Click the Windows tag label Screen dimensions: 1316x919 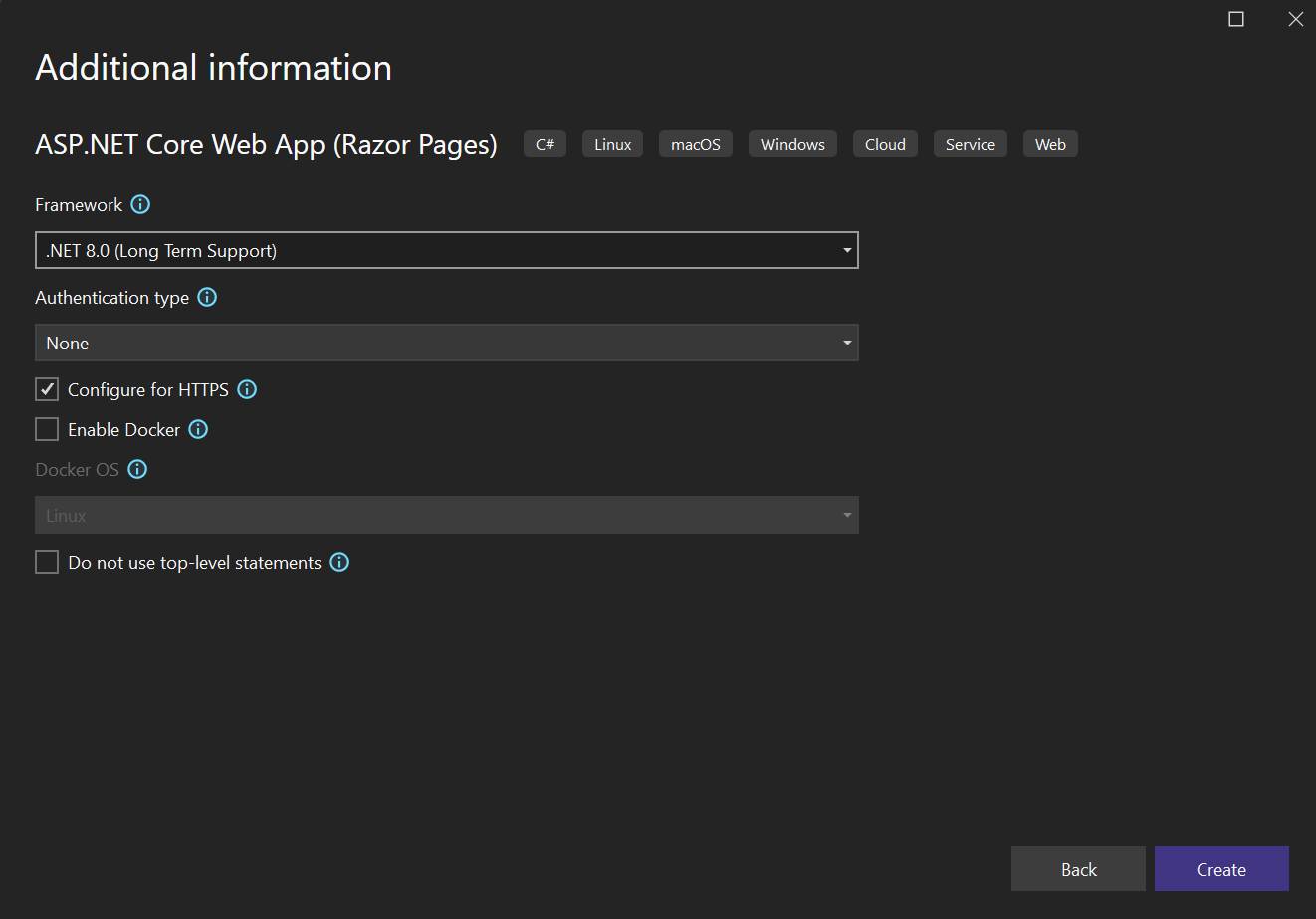792,144
